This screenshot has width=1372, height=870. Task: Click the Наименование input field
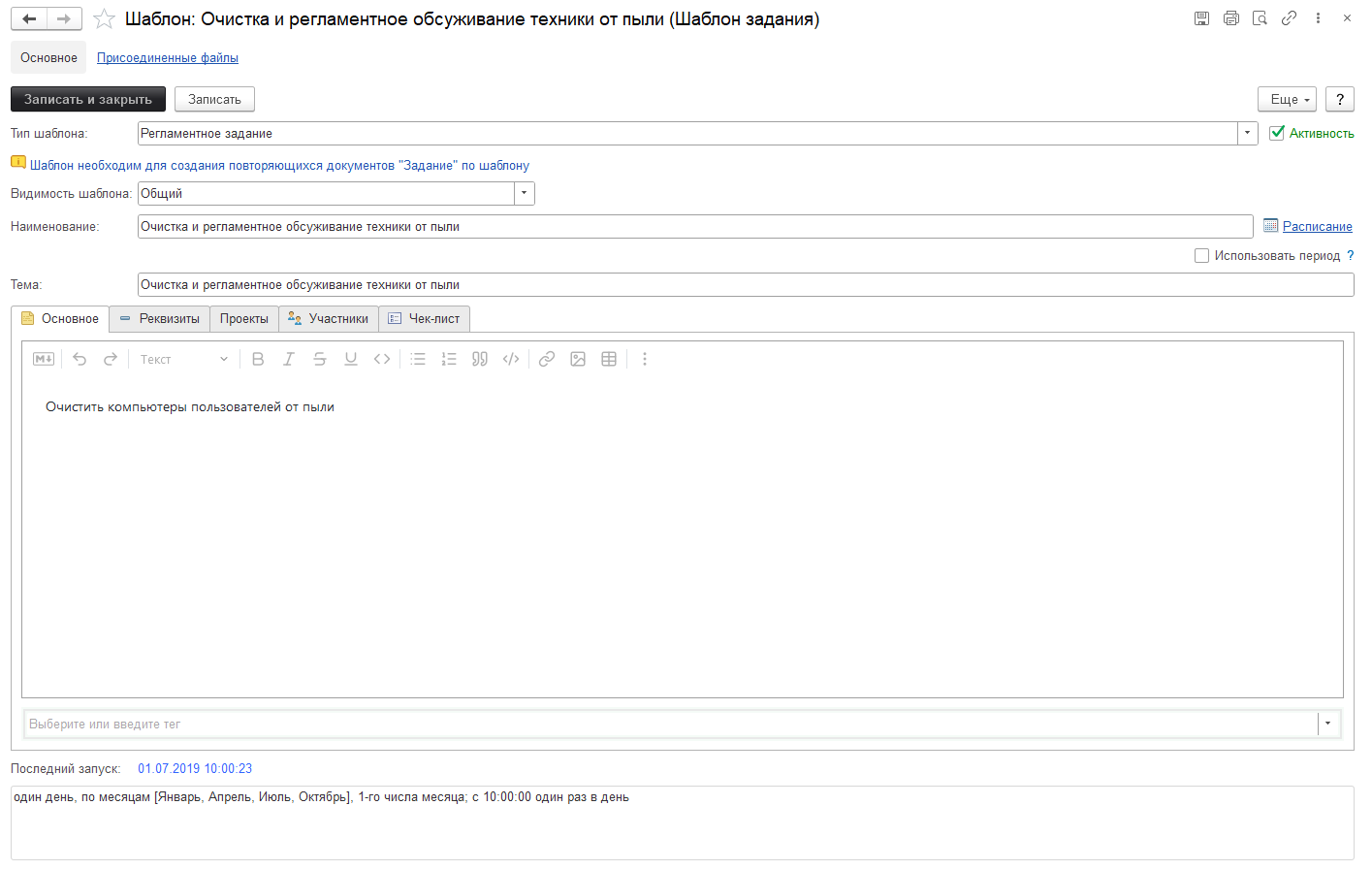click(x=695, y=227)
